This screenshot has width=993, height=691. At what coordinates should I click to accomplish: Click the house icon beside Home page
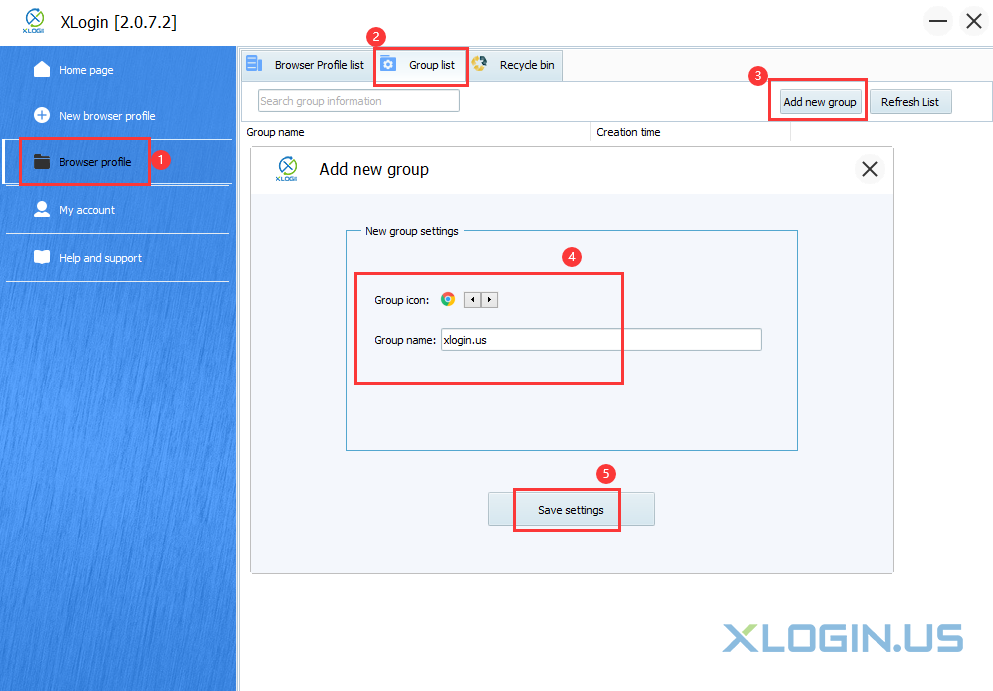[x=42, y=69]
